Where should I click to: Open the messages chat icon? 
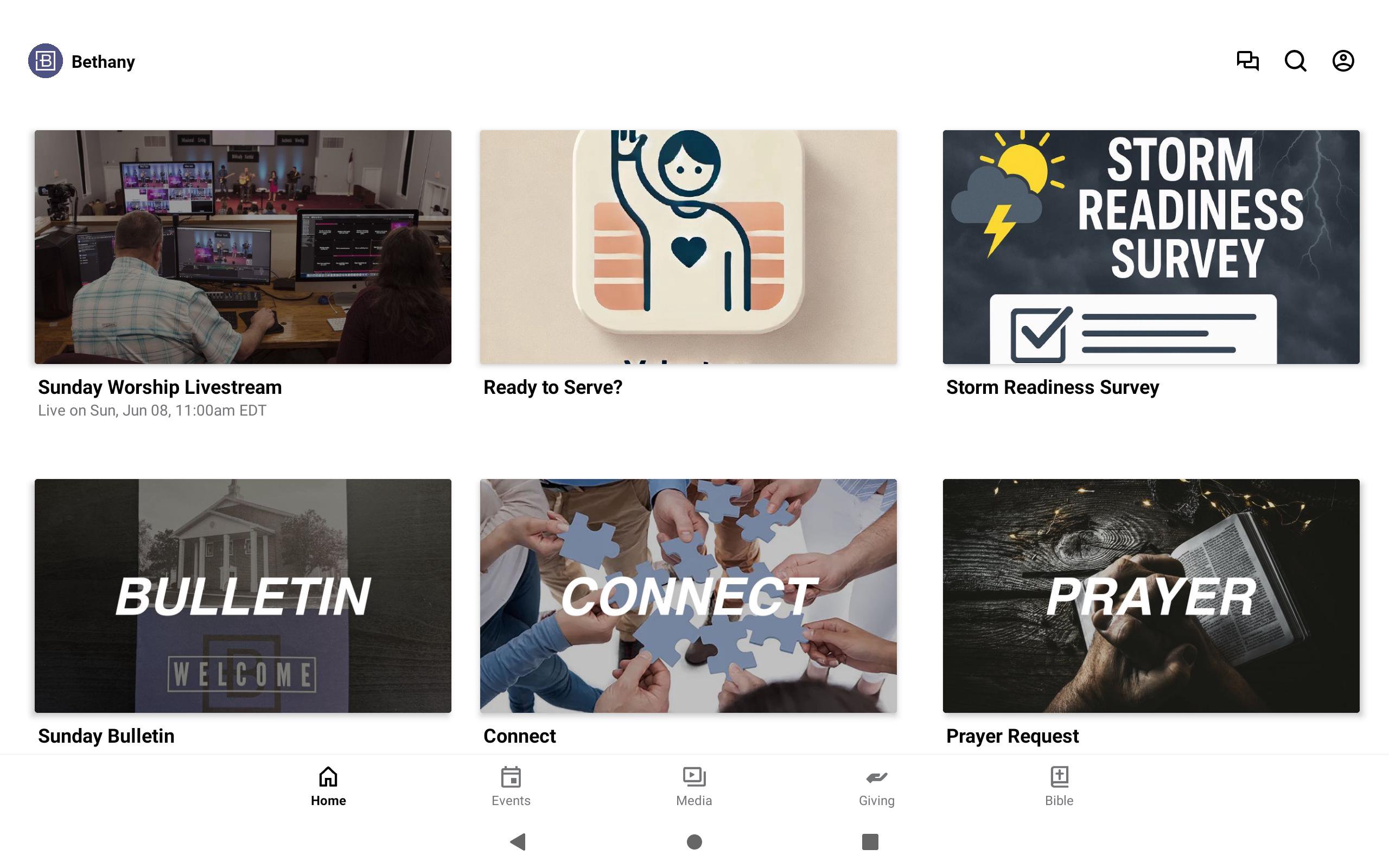(x=1247, y=61)
